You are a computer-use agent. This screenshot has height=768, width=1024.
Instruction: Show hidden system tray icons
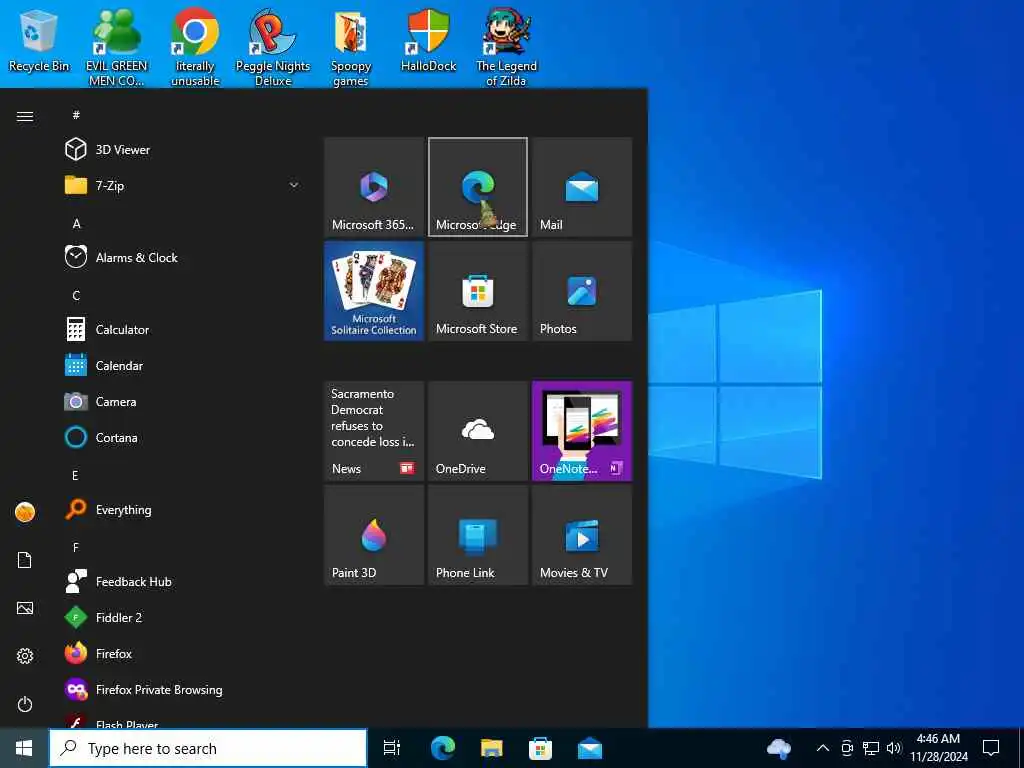823,748
